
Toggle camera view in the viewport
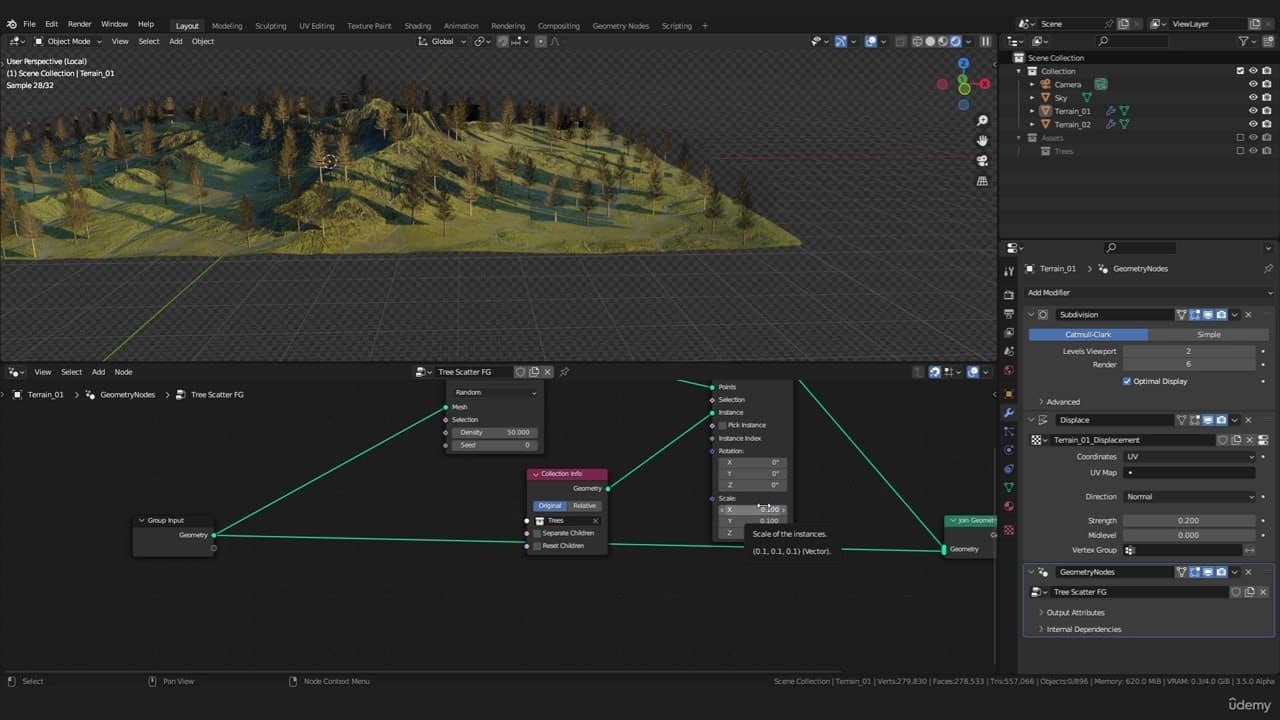point(982,161)
